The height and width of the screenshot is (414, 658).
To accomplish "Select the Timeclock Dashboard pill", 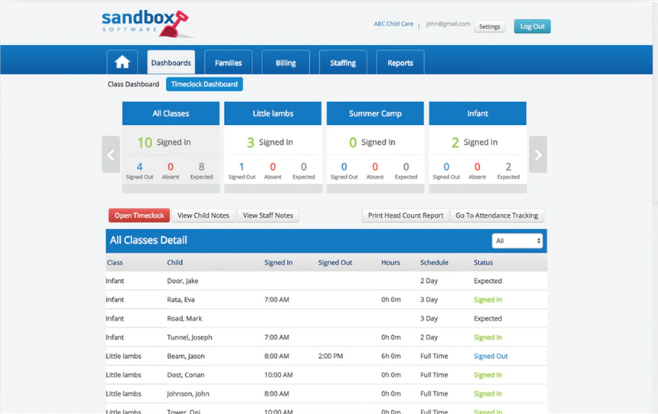I will point(204,84).
